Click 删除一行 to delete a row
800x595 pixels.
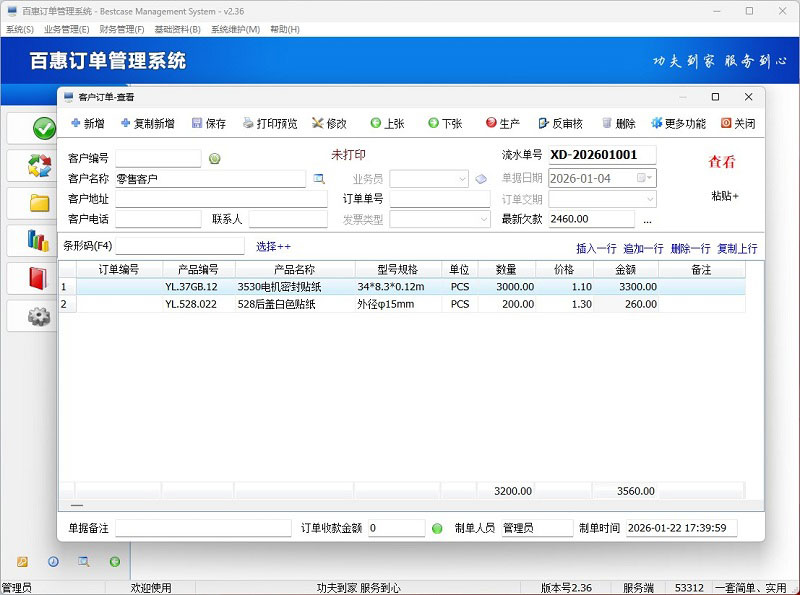pyautogui.click(x=690, y=249)
